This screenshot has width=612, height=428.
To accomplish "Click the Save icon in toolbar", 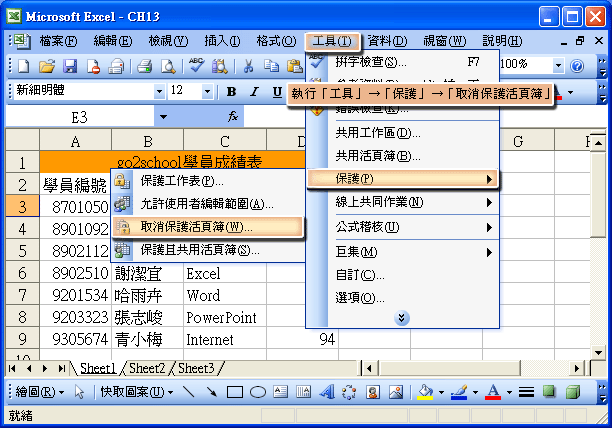I will [x=70, y=66].
